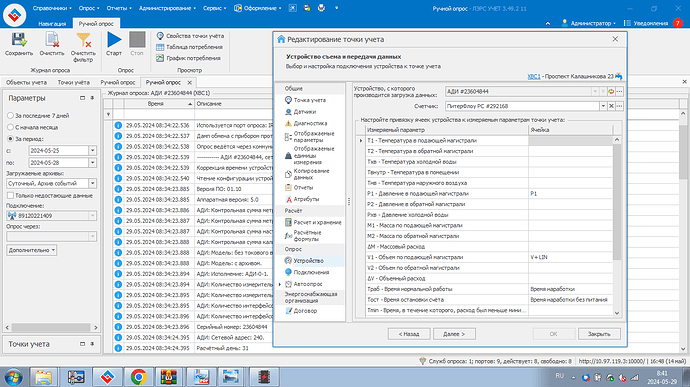Expand the Счетчик ПитерФлоу combo box

coord(603,106)
